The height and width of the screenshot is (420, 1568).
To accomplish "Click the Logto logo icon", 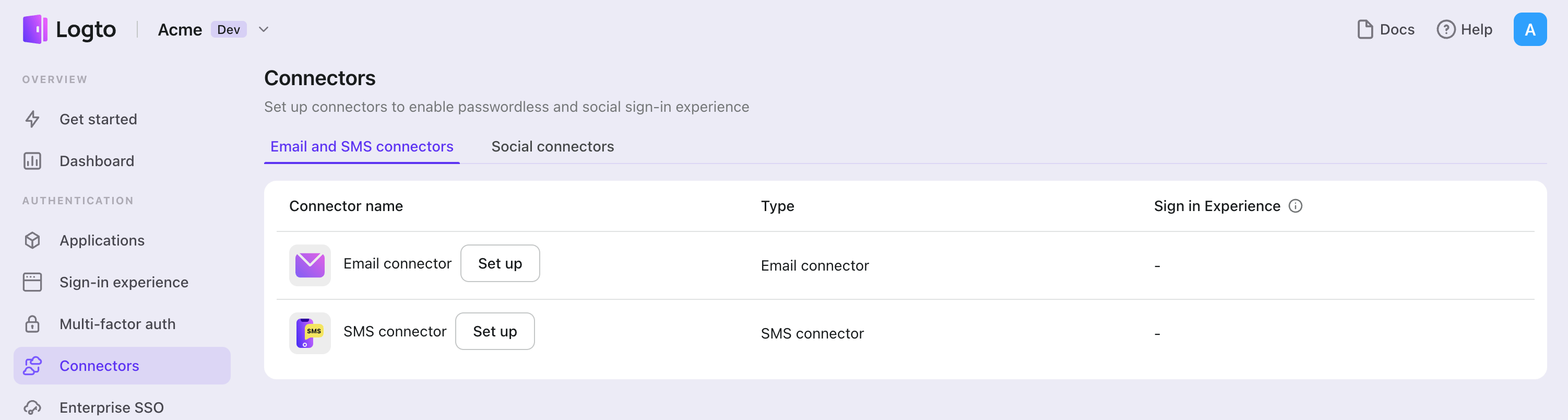I will coord(33,29).
